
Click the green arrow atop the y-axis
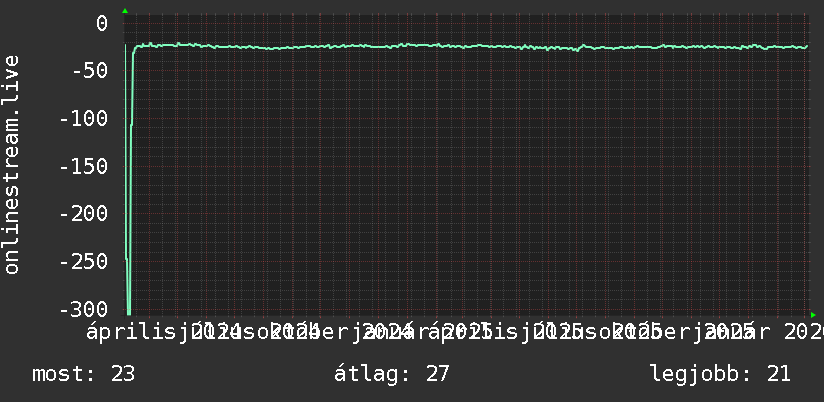coord(125,11)
